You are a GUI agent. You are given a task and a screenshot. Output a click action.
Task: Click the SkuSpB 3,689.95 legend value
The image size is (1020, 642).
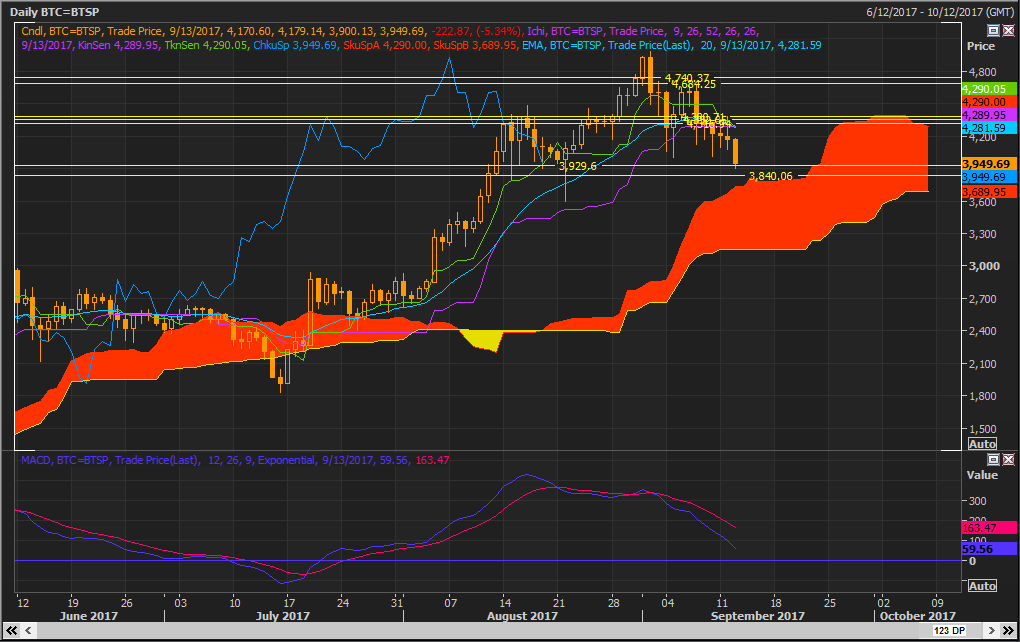(x=476, y=45)
